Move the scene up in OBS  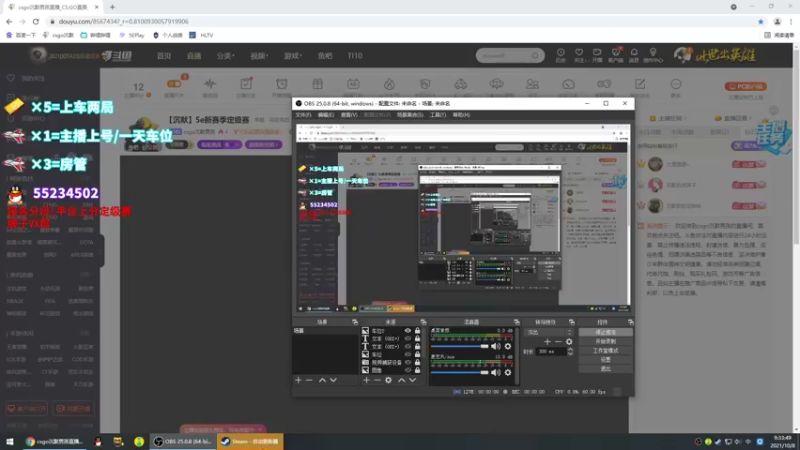point(322,380)
